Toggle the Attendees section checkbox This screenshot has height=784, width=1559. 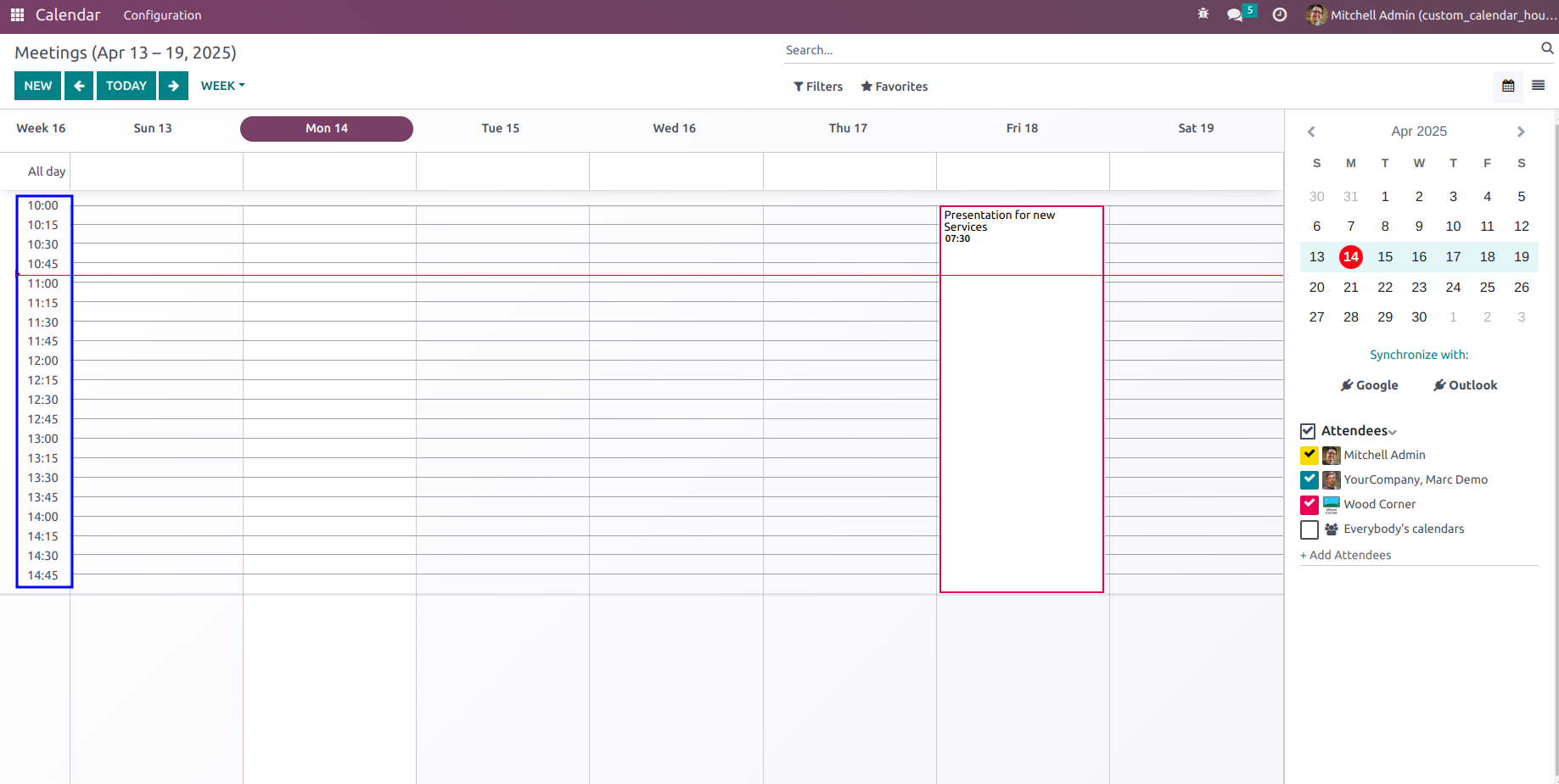[x=1308, y=431]
